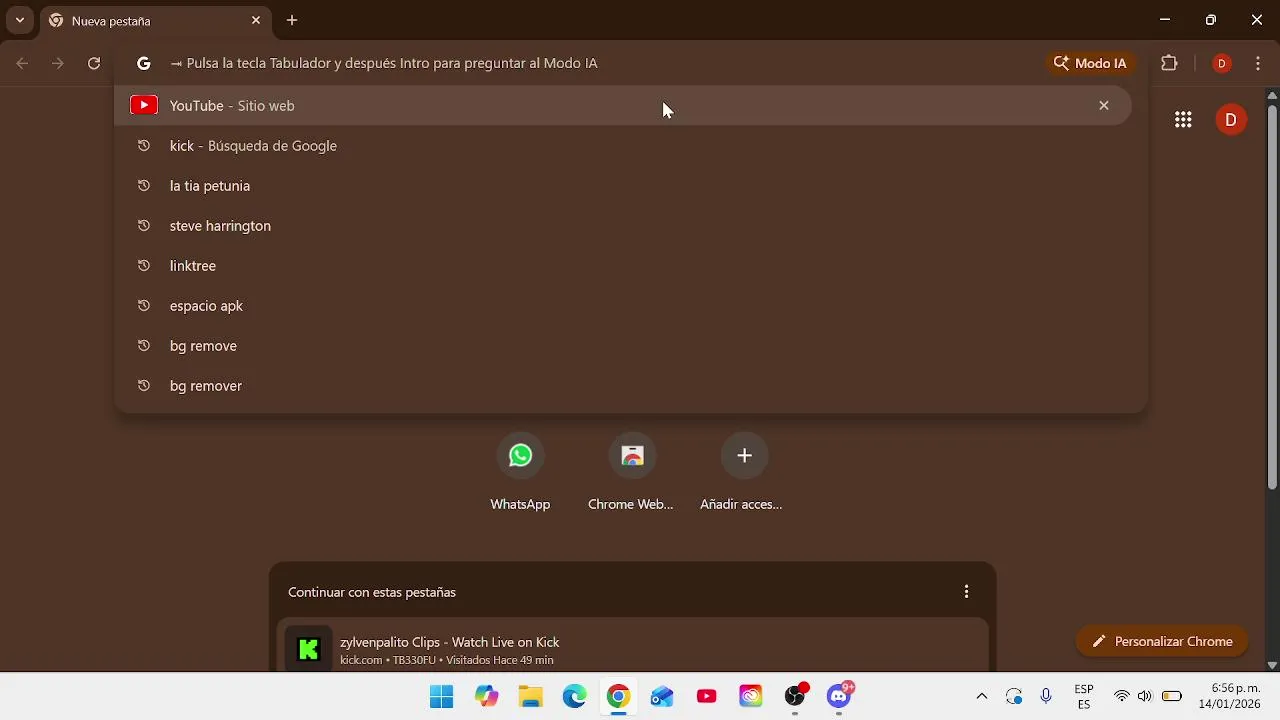Screen dimensions: 1280x720
Task: Pick the bg remove suggestion
Action: [x=622, y=345]
